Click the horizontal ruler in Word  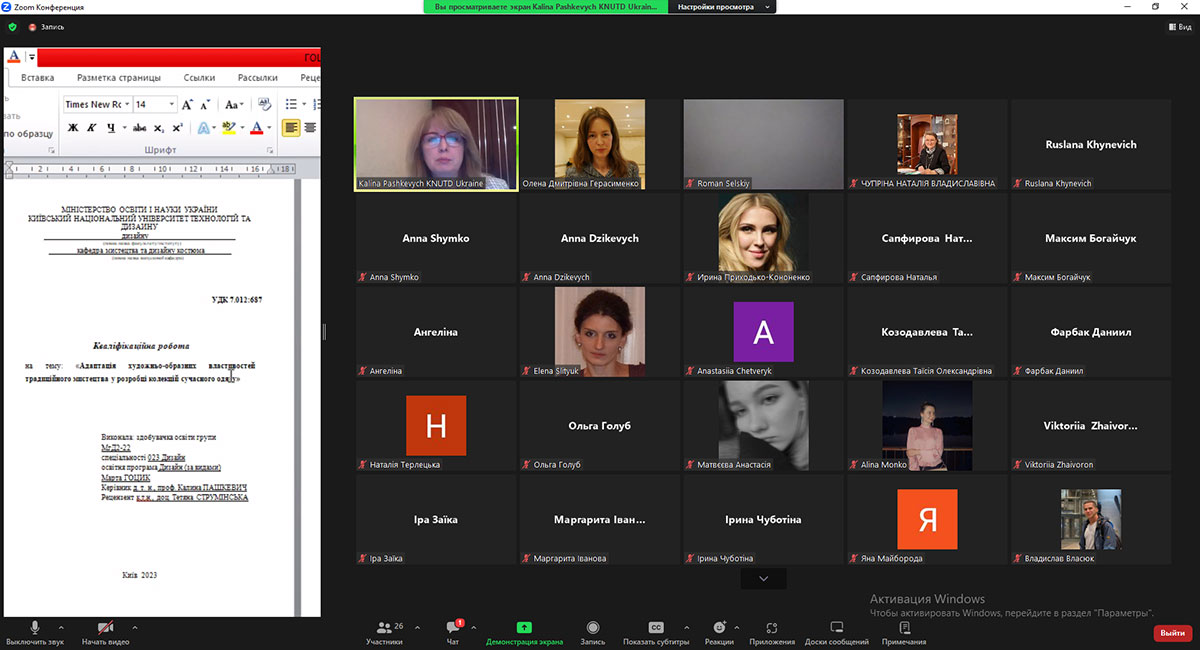[x=149, y=169]
